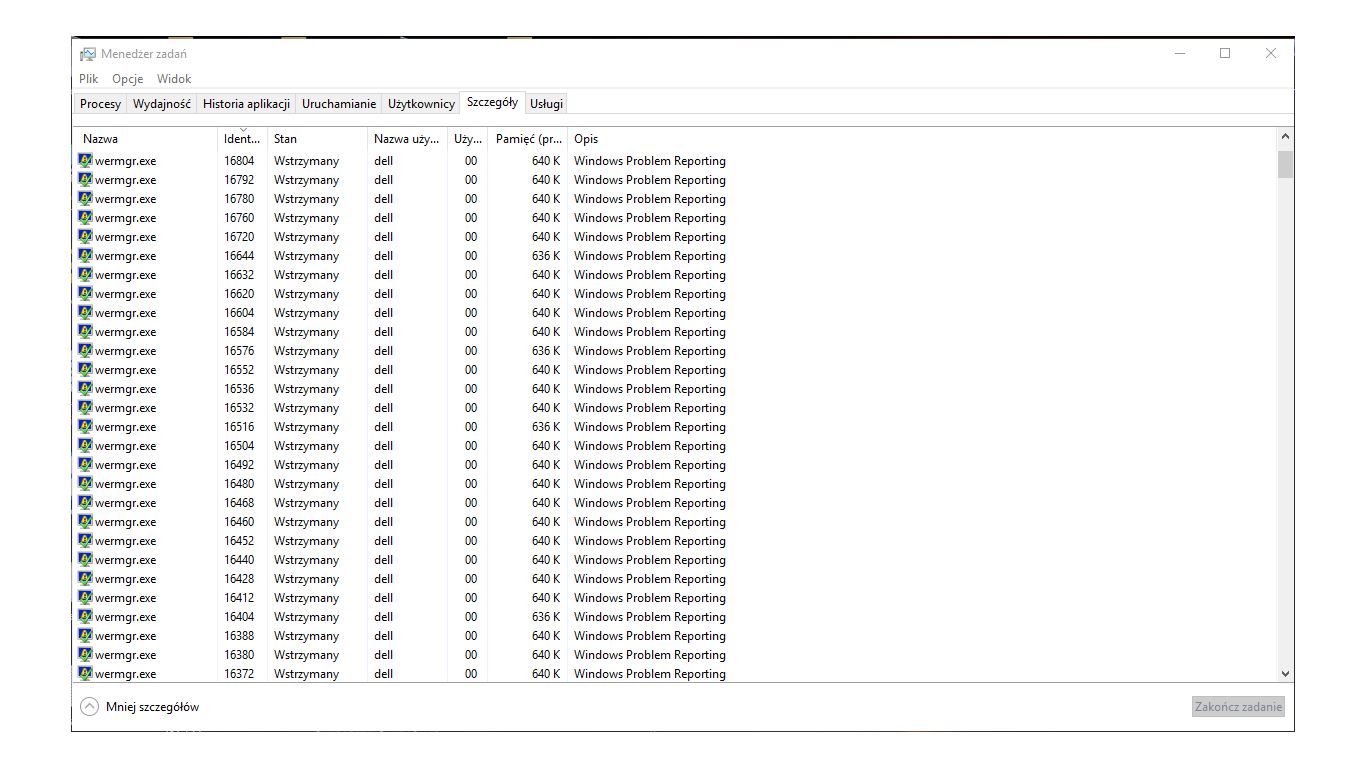Click the wermgr.exe icon for PID 16576
This screenshot has height=768, width=1366.
pyautogui.click(x=85, y=350)
